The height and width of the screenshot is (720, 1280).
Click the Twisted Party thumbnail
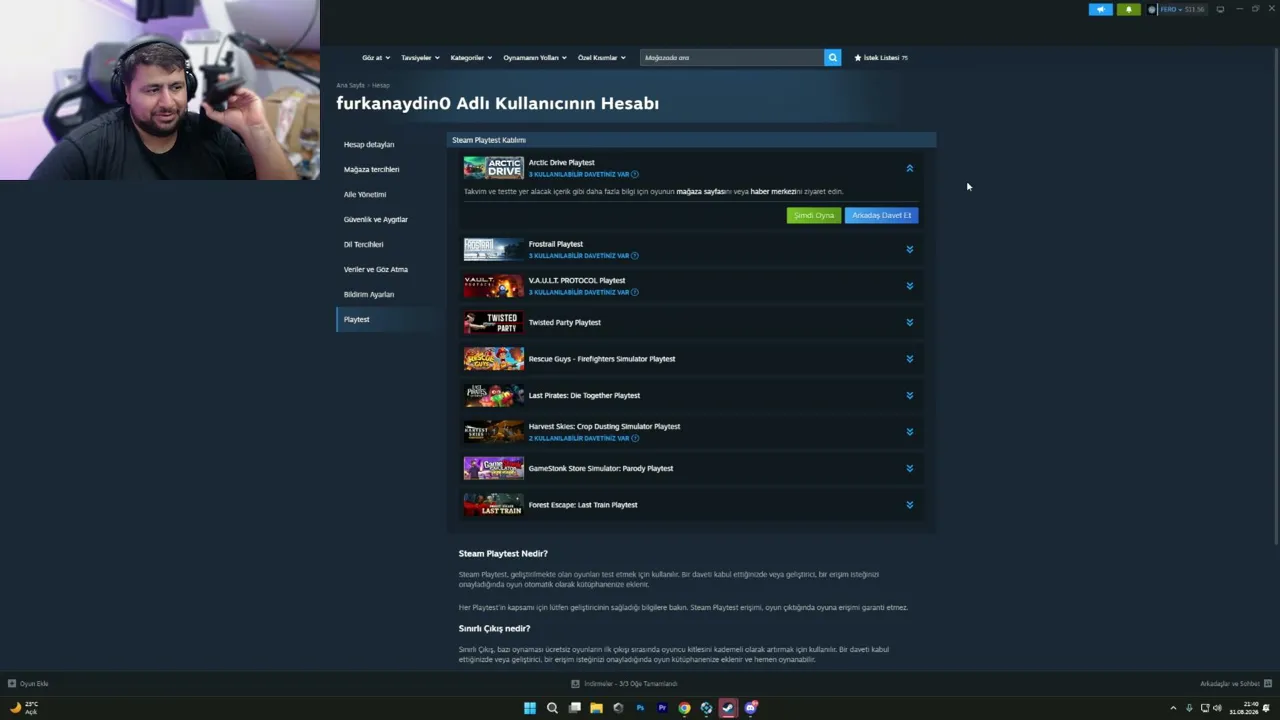493,322
